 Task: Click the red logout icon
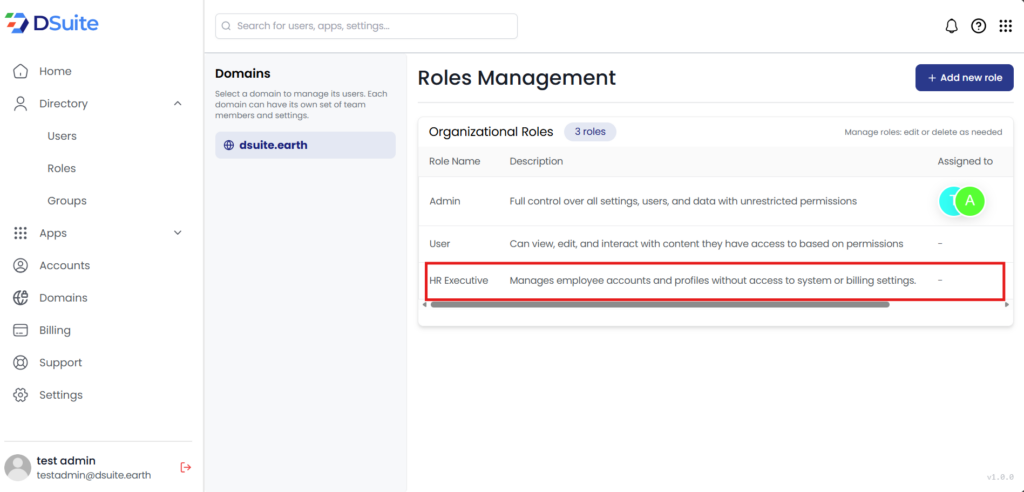click(185, 467)
